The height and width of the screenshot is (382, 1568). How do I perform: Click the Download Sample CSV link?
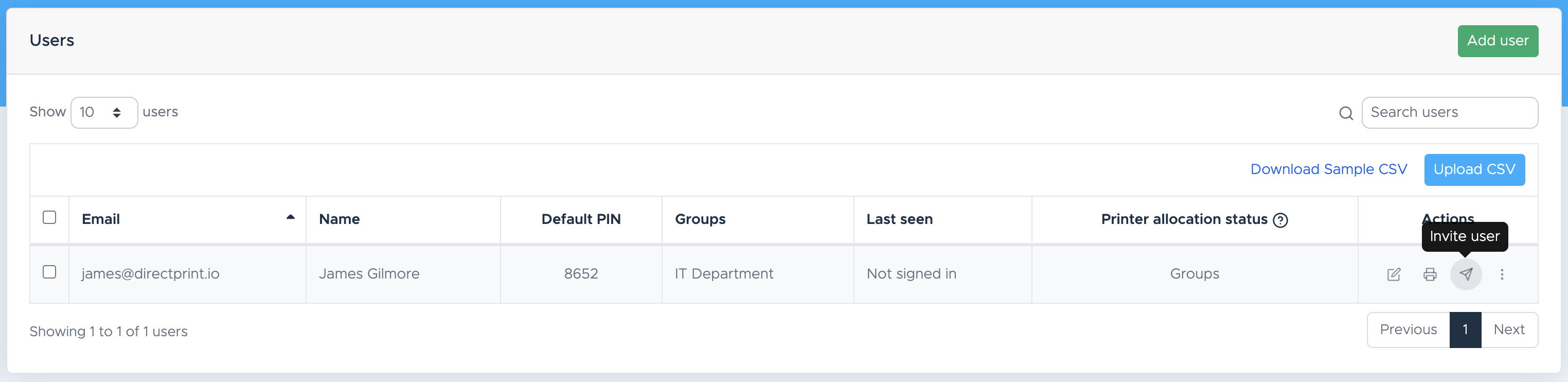1328,169
